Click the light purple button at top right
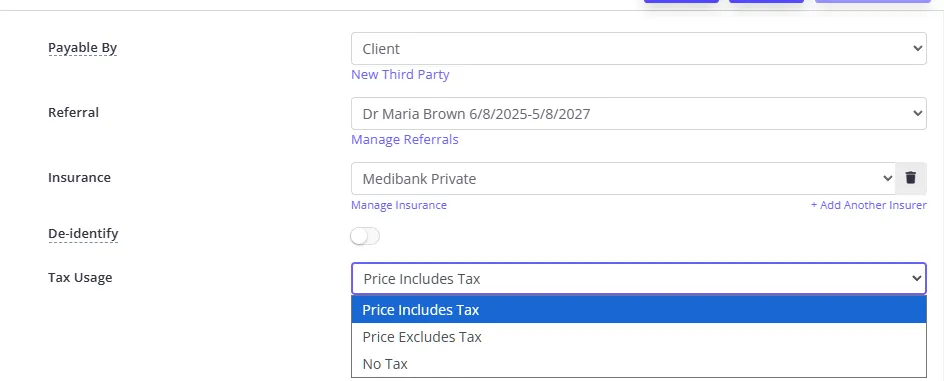 [873, 1]
